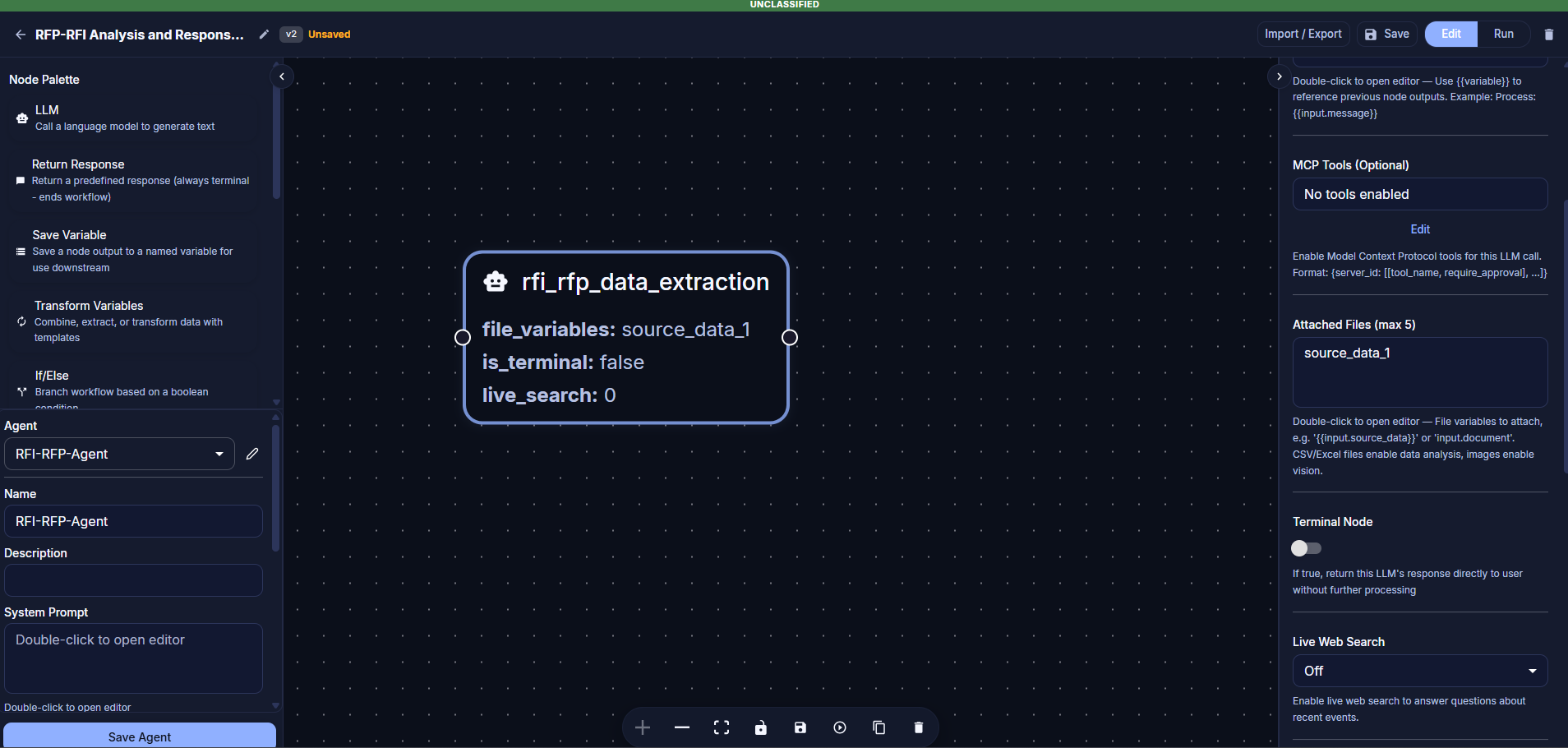Click the node's right output connector
Viewport: 1568px width, 748px height.
click(790, 337)
